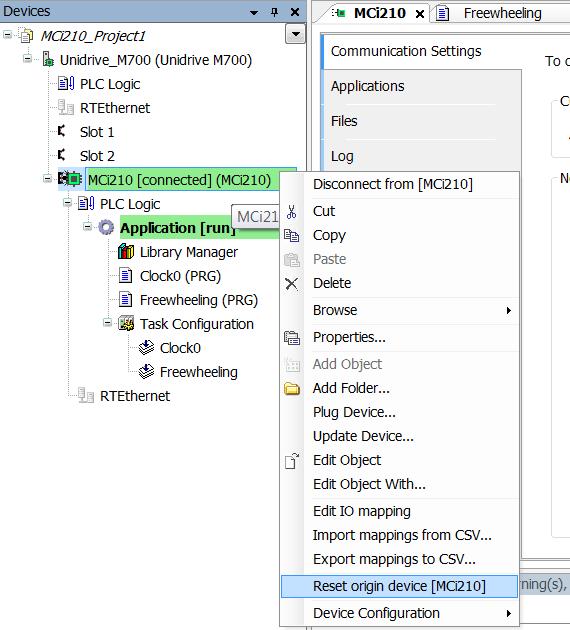Image resolution: width=570 pixels, height=630 pixels.
Task: Open the Devices panel options dropdown arrow
Action: [x=254, y=12]
